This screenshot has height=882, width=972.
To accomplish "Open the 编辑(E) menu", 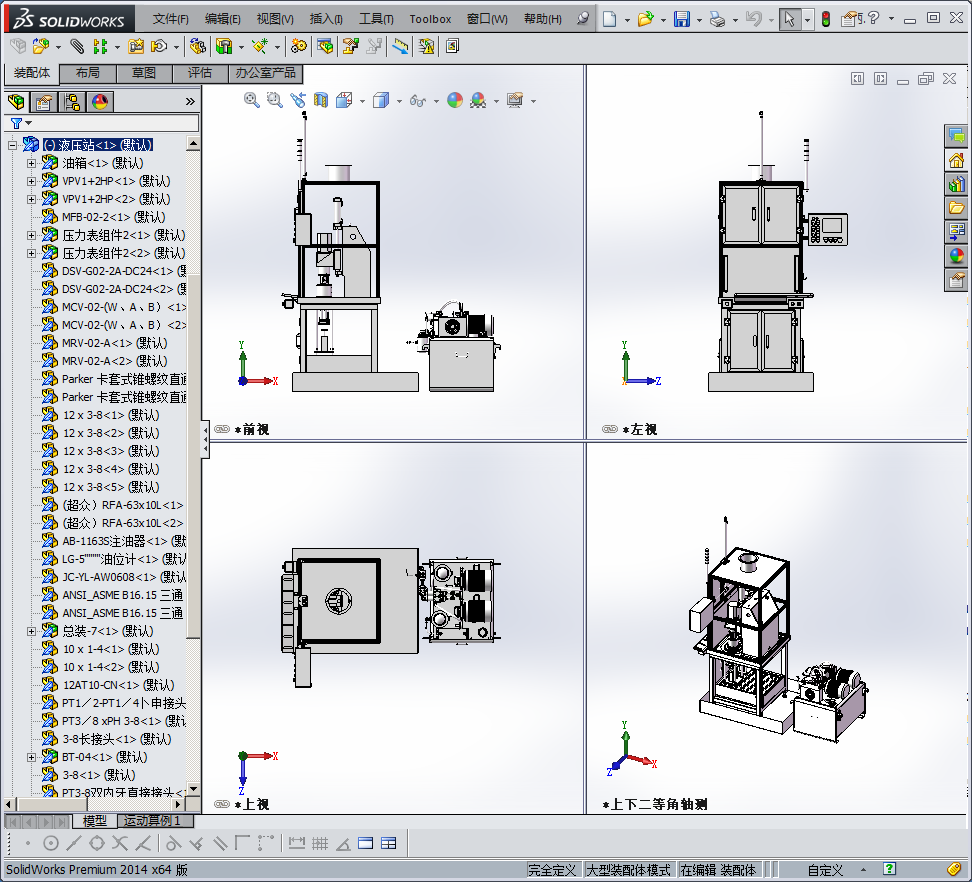I will (223, 19).
